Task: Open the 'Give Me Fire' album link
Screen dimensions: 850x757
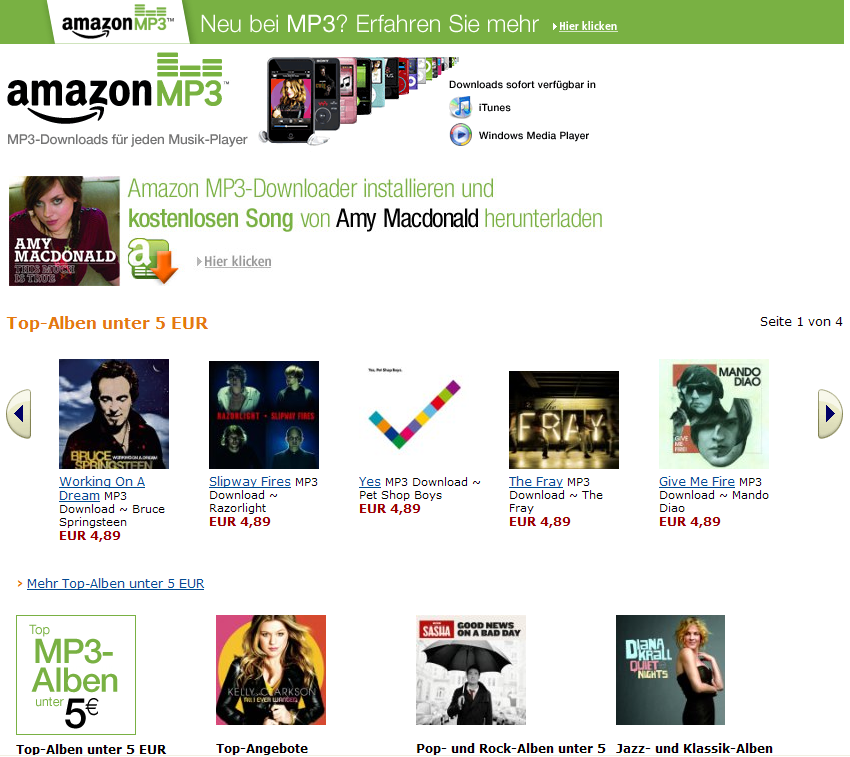Action: point(697,482)
